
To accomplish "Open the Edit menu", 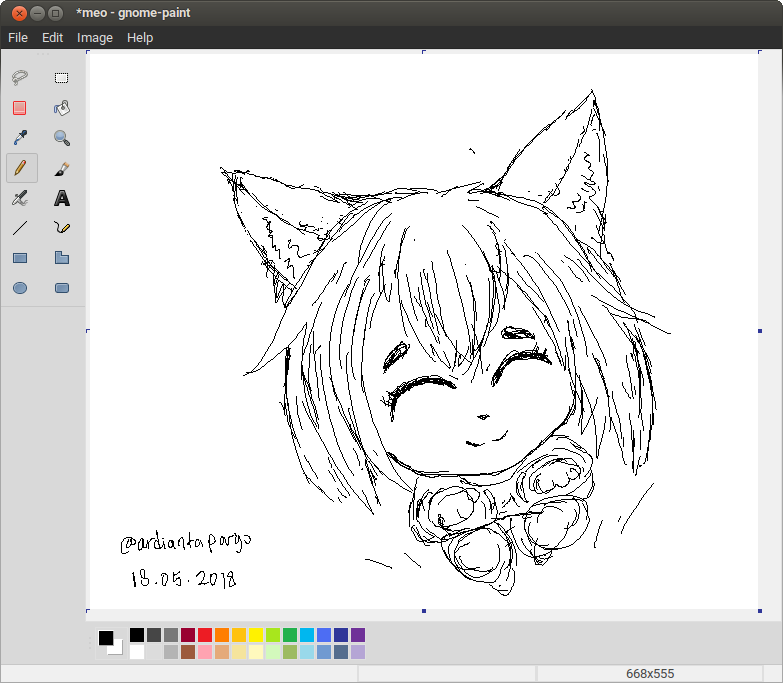I will pos(52,37).
